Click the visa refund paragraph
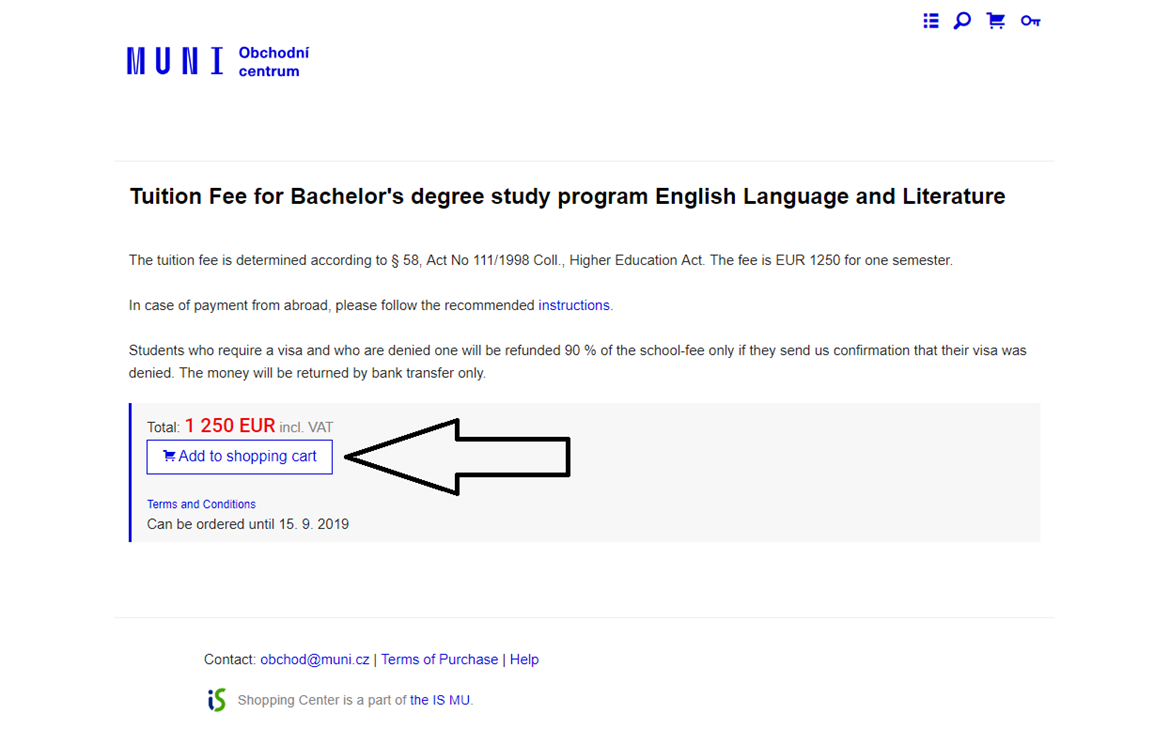 [577, 362]
